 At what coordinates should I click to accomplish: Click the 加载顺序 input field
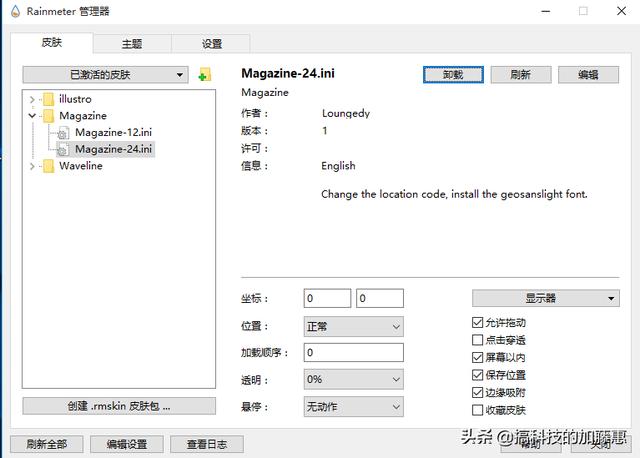[x=353, y=352]
